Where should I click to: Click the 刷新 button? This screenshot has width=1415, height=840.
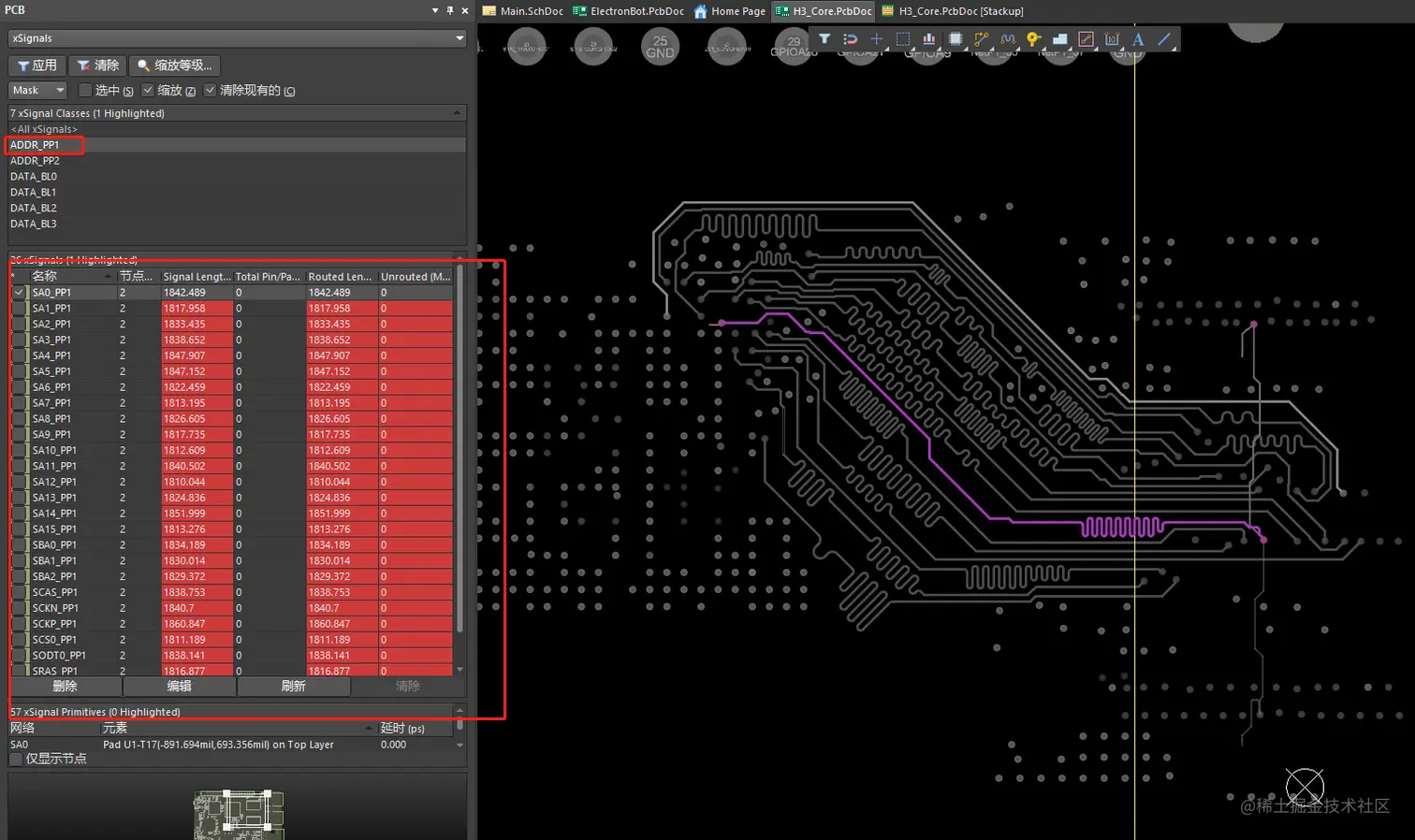coord(294,686)
